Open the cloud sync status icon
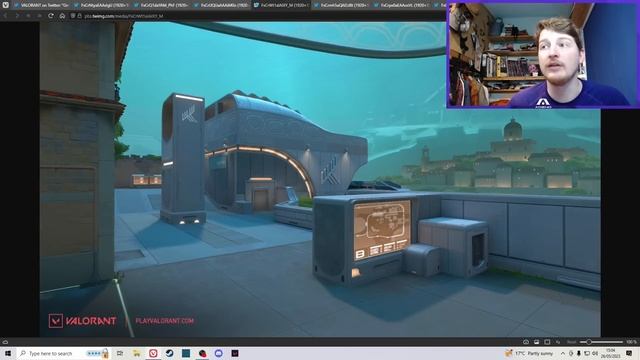The image size is (640, 360). (x=5, y=342)
